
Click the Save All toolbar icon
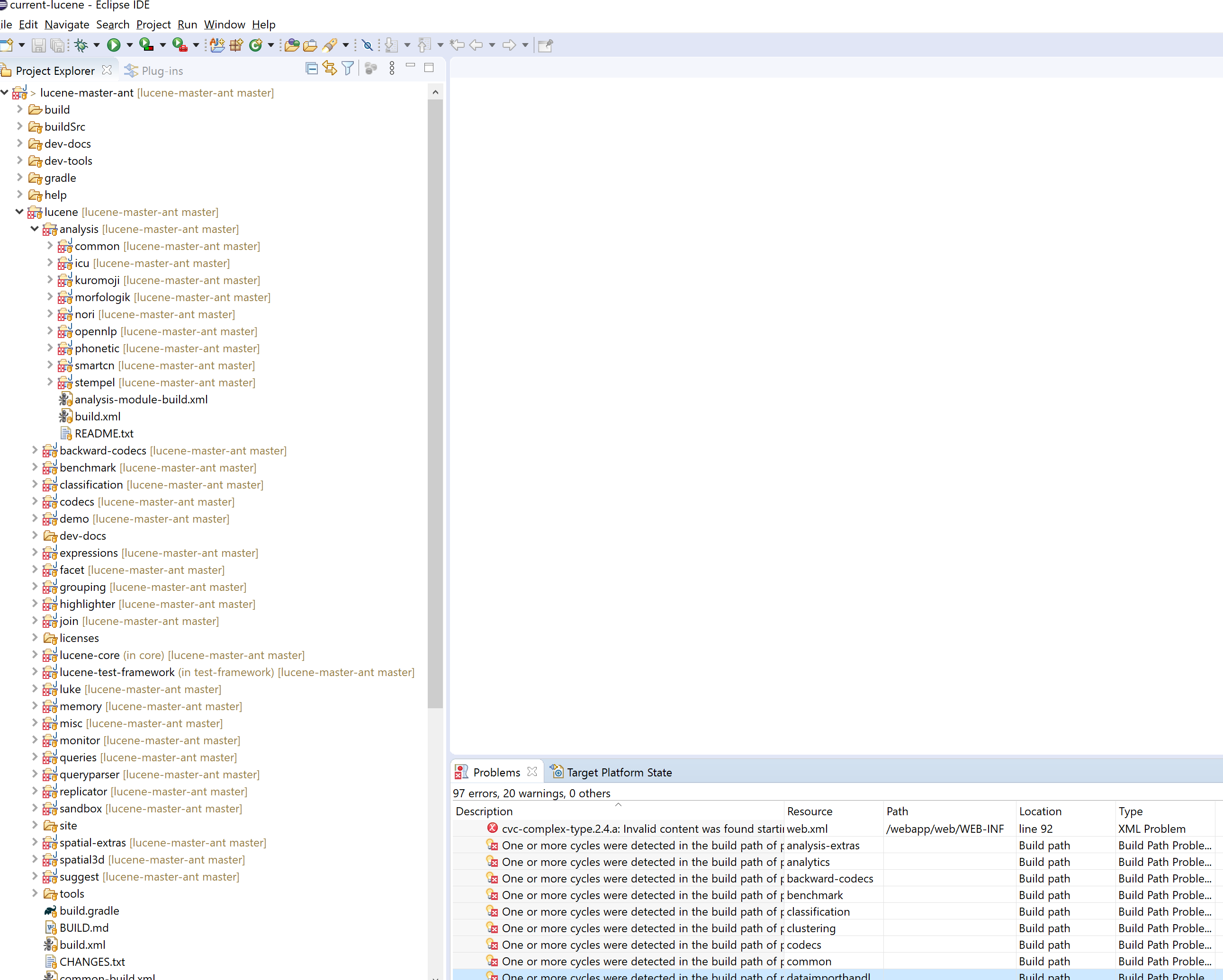coord(57,45)
